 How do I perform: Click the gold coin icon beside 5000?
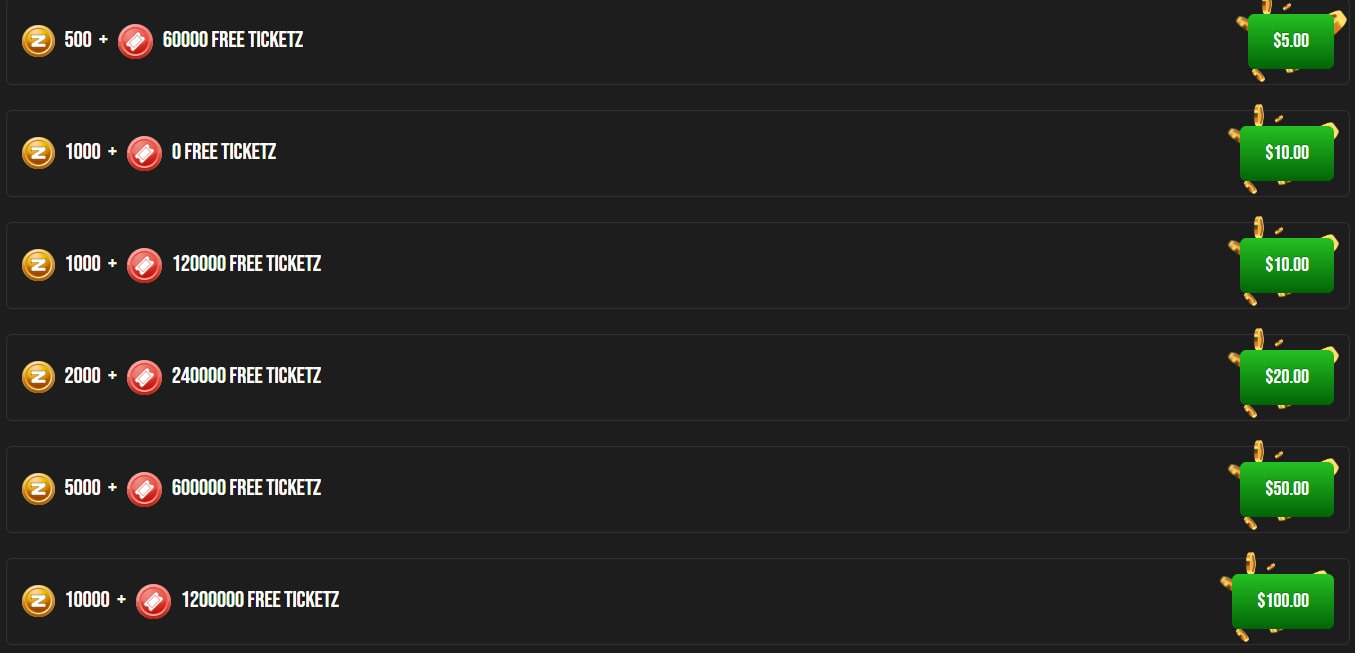38,489
